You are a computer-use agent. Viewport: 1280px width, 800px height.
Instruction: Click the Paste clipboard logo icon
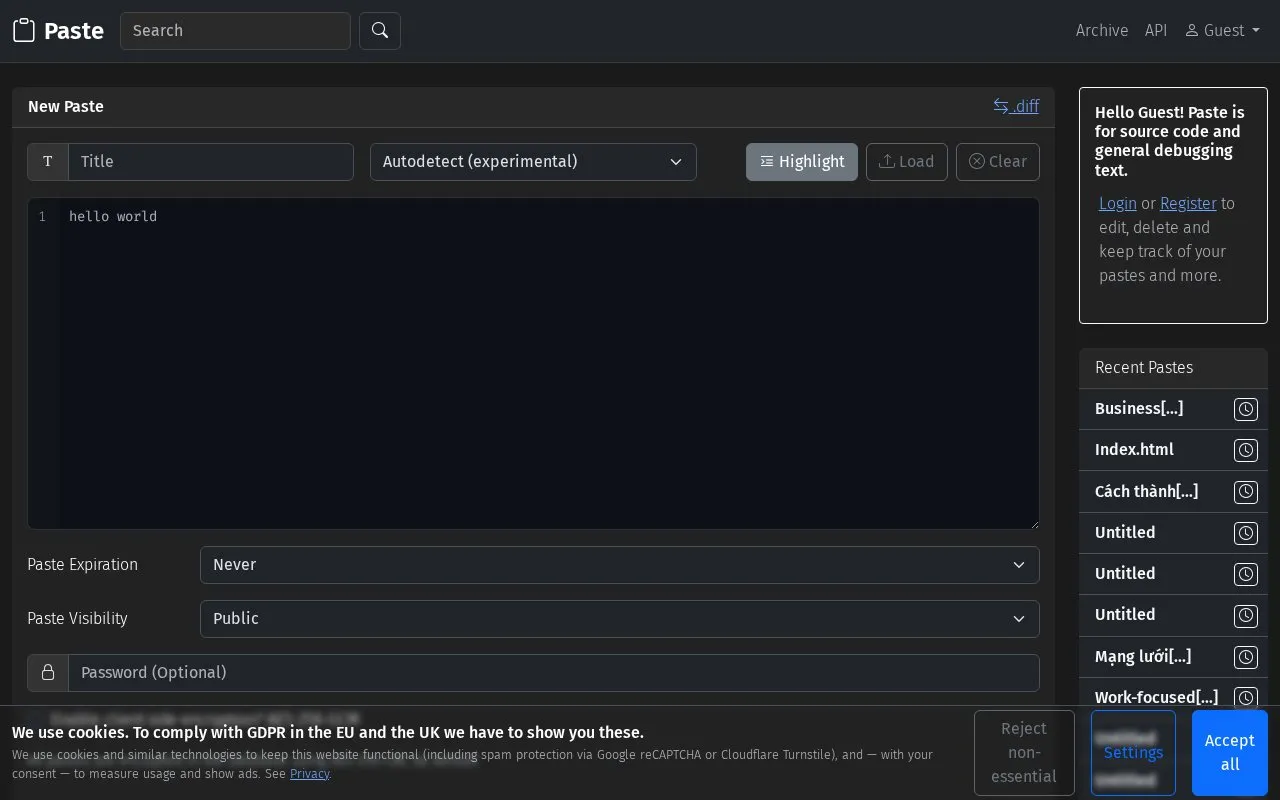(24, 31)
